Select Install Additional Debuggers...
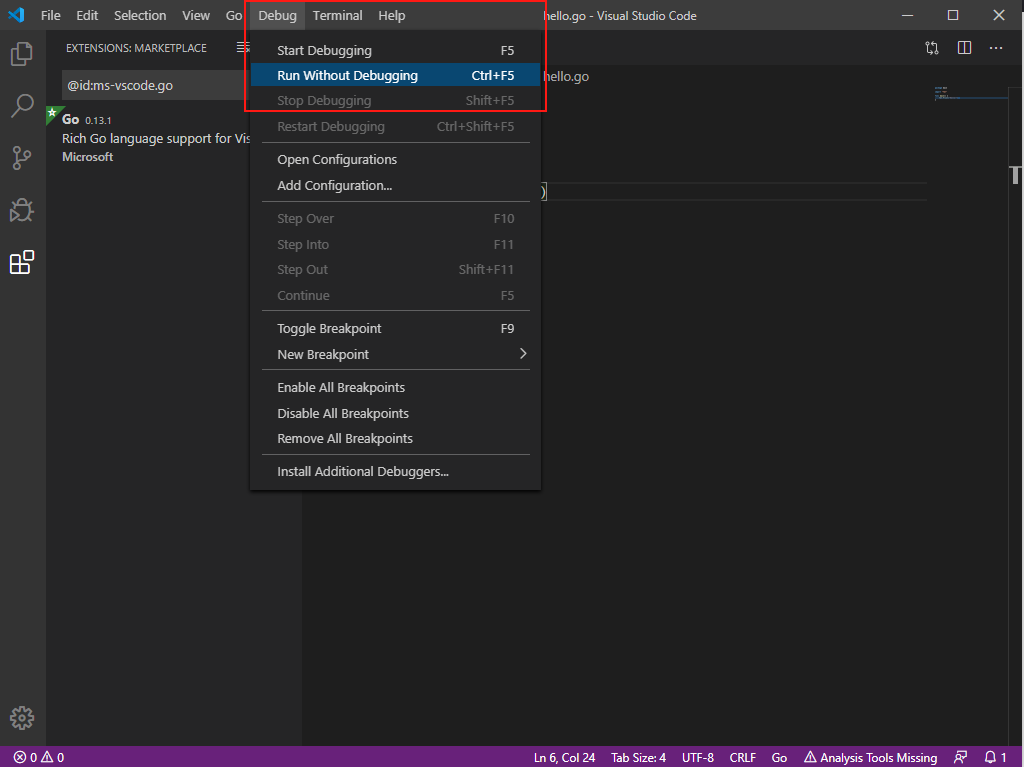Viewport: 1024px width, 767px height. pos(395,472)
